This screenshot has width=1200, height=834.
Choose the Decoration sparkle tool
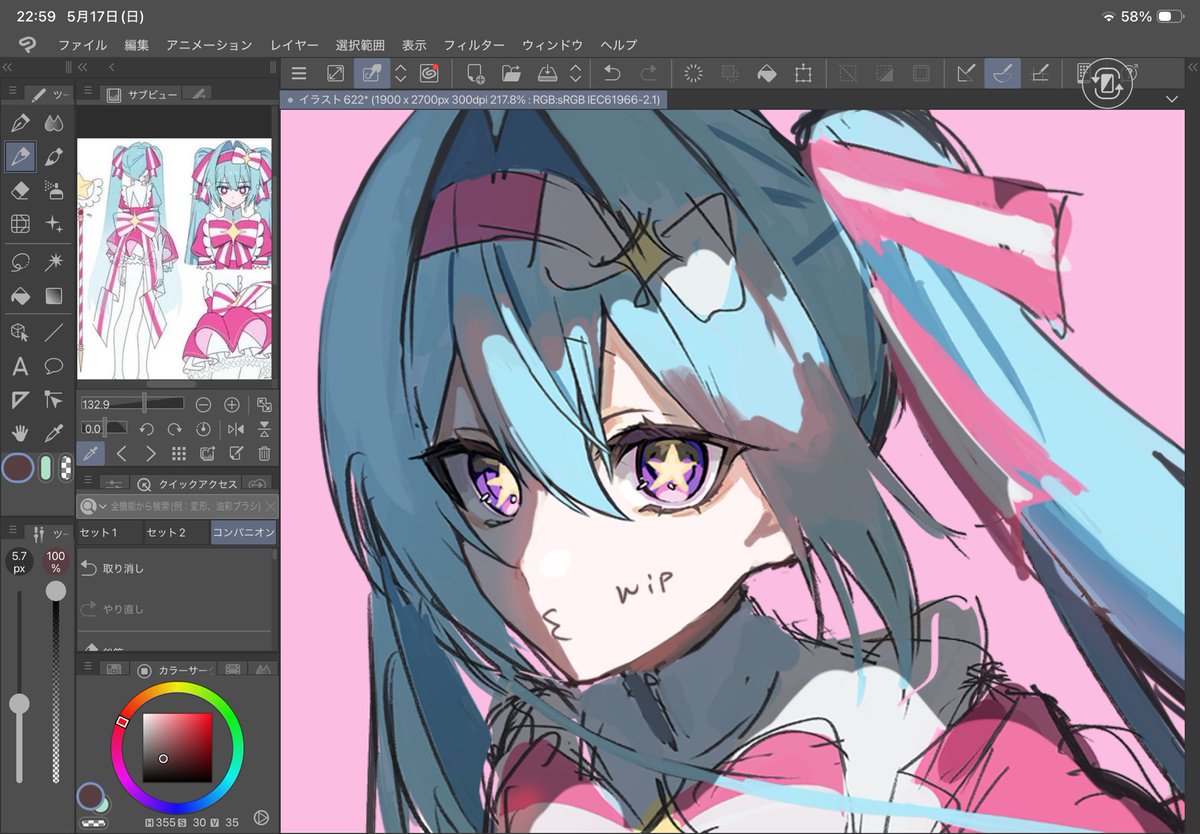point(54,225)
